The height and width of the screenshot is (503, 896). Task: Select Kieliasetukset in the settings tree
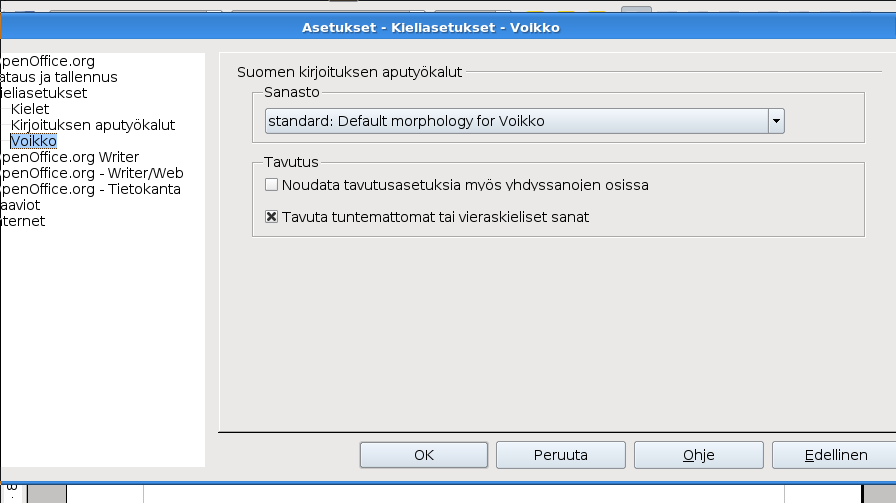[44, 93]
